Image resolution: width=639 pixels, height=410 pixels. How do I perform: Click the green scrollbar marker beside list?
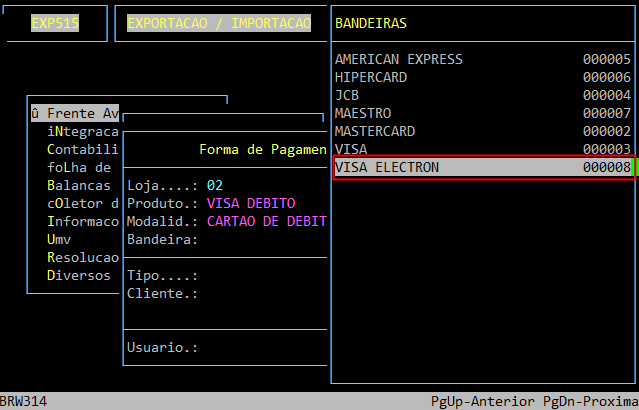coord(635,167)
